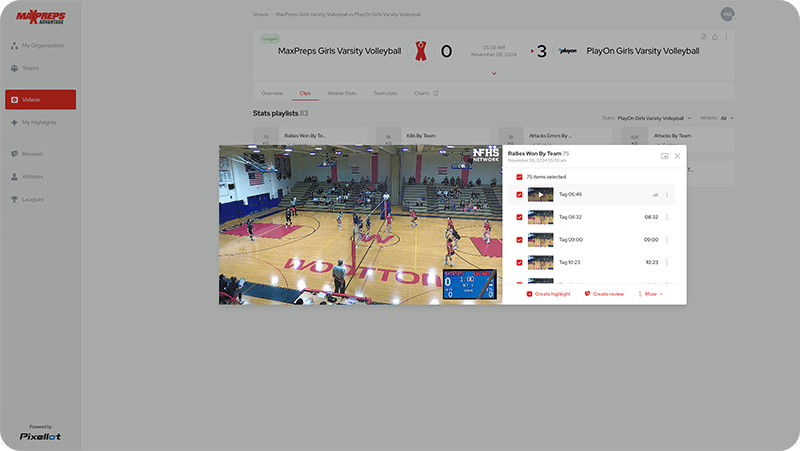800x451 pixels.
Task: Uncheck the Tag 06:46 clip
Action: pyautogui.click(x=519, y=194)
